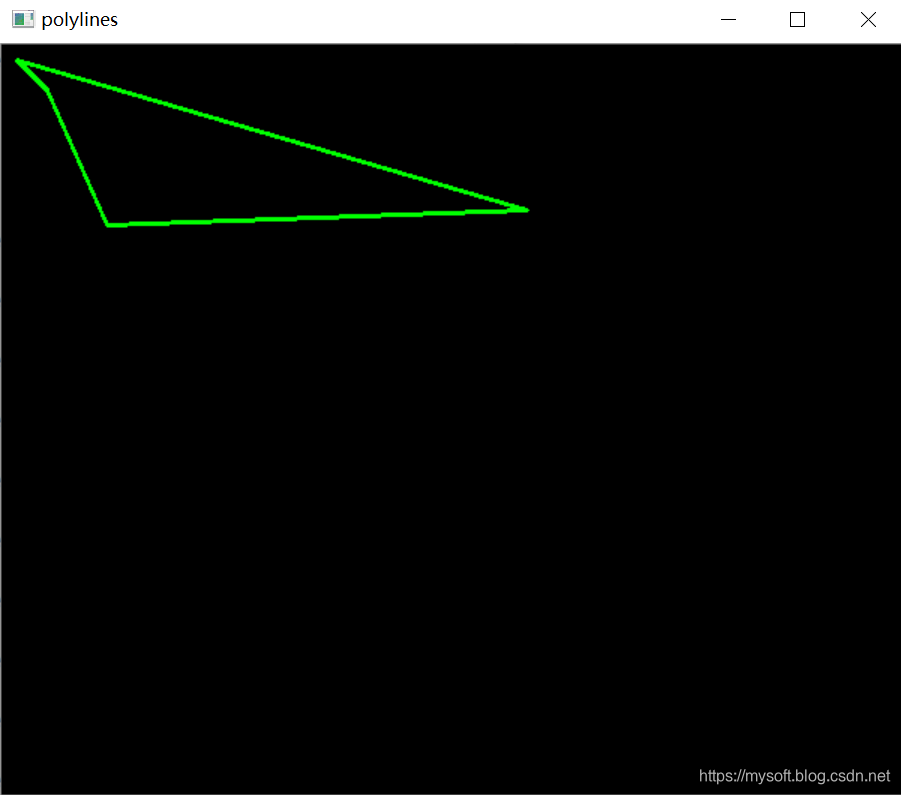Image resolution: width=901 pixels, height=795 pixels.
Task: Close the polylines window
Action: coord(868,20)
